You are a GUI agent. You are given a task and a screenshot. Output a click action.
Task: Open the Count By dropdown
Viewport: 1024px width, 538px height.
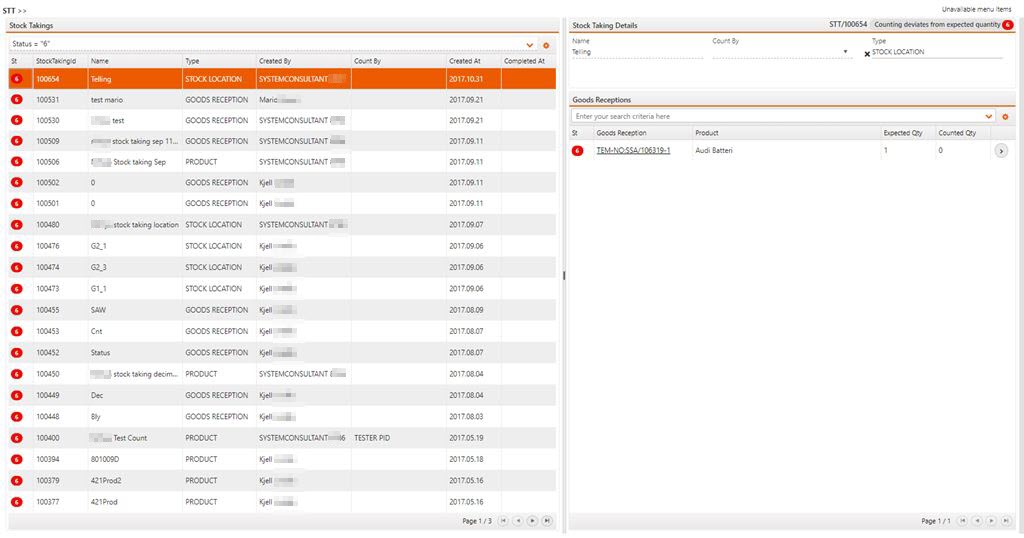[x=846, y=52]
